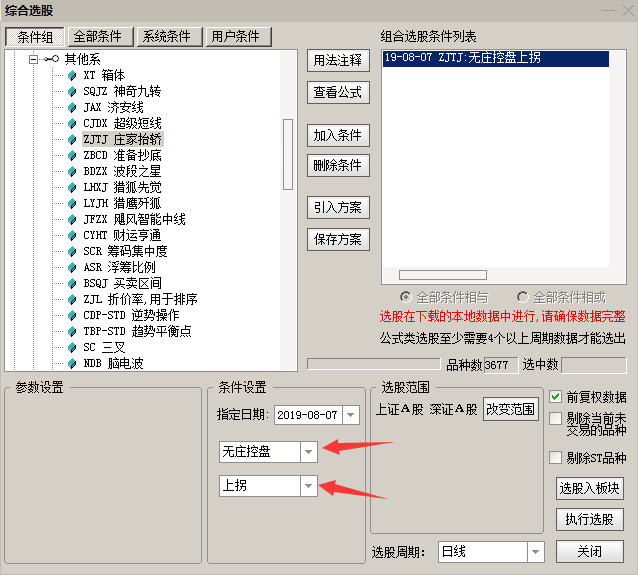
Task: Select LYJH 猎鹰歼狐 tree item
Action: (122, 203)
